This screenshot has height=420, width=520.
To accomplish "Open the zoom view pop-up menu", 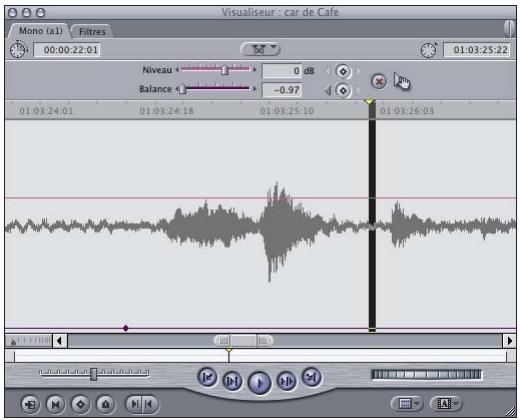I will pyautogui.click(x=260, y=49).
